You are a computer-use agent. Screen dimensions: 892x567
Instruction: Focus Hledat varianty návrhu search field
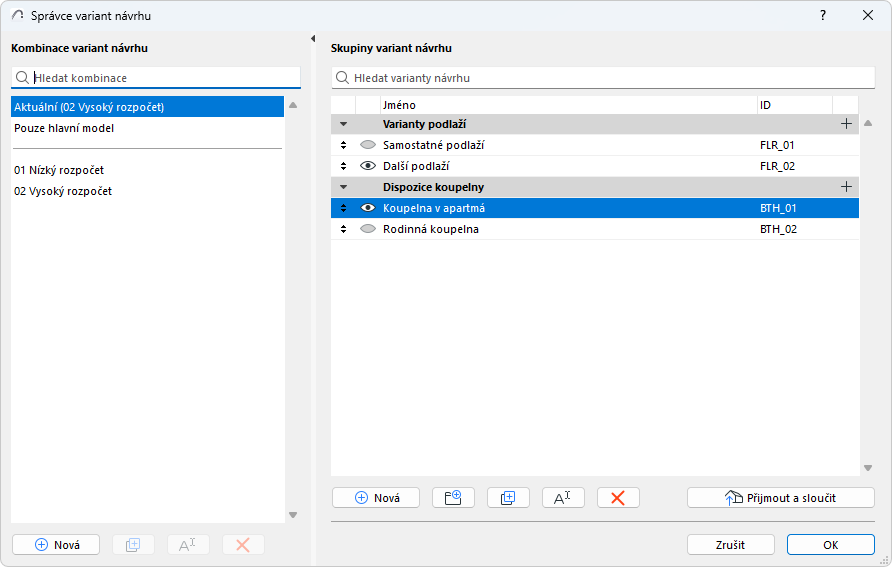pyautogui.click(x=603, y=78)
